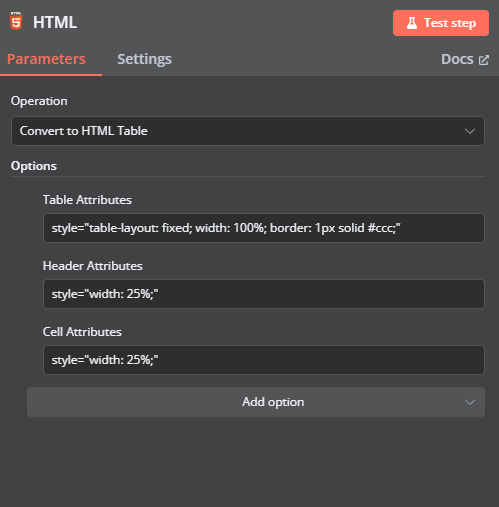Click the Test step button
Screen dimensions: 499x507
pos(441,23)
